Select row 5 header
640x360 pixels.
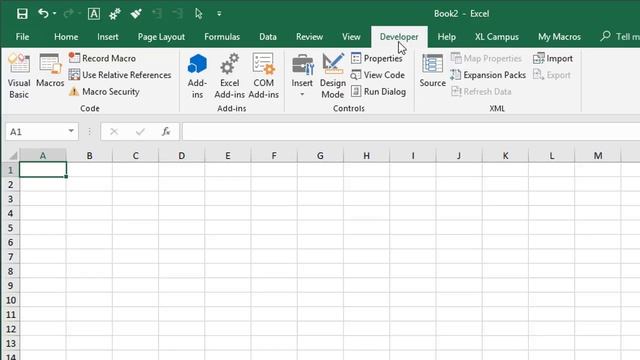pos(10,228)
